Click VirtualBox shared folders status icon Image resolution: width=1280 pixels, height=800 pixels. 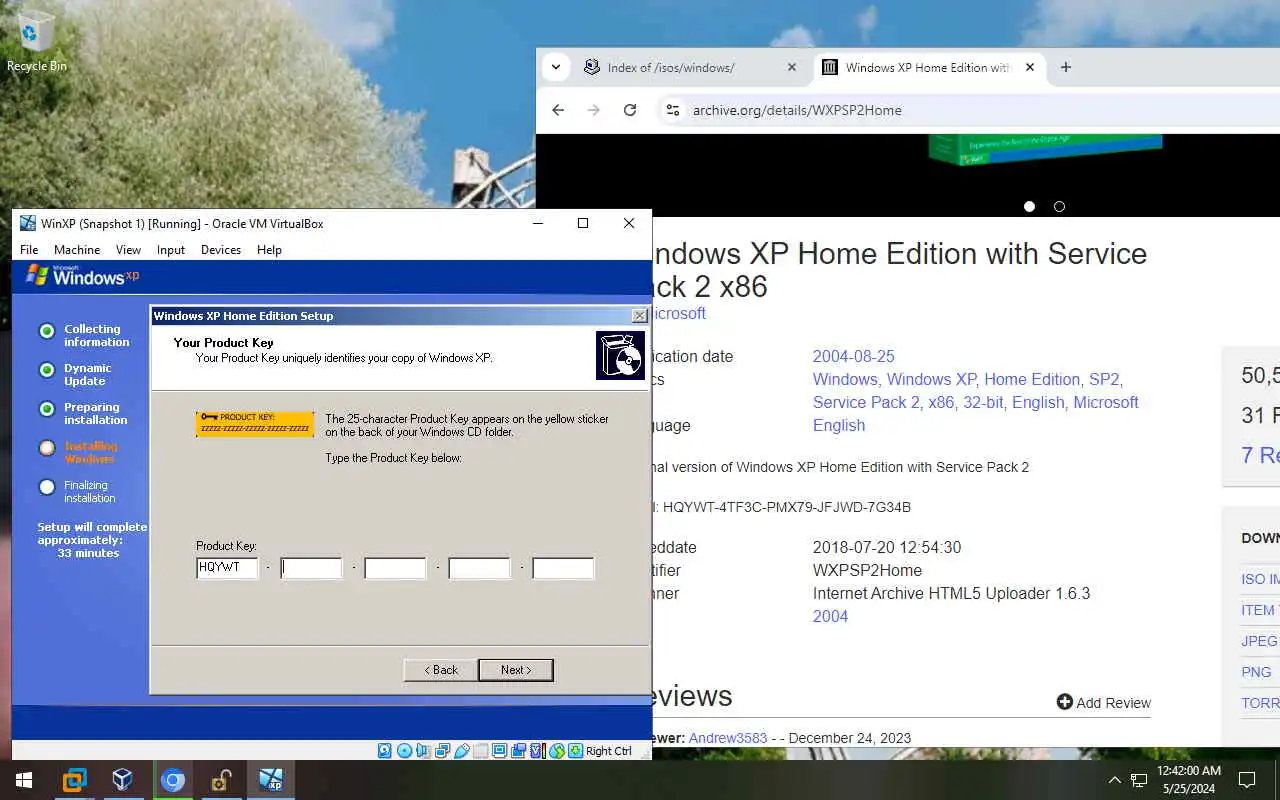480,751
